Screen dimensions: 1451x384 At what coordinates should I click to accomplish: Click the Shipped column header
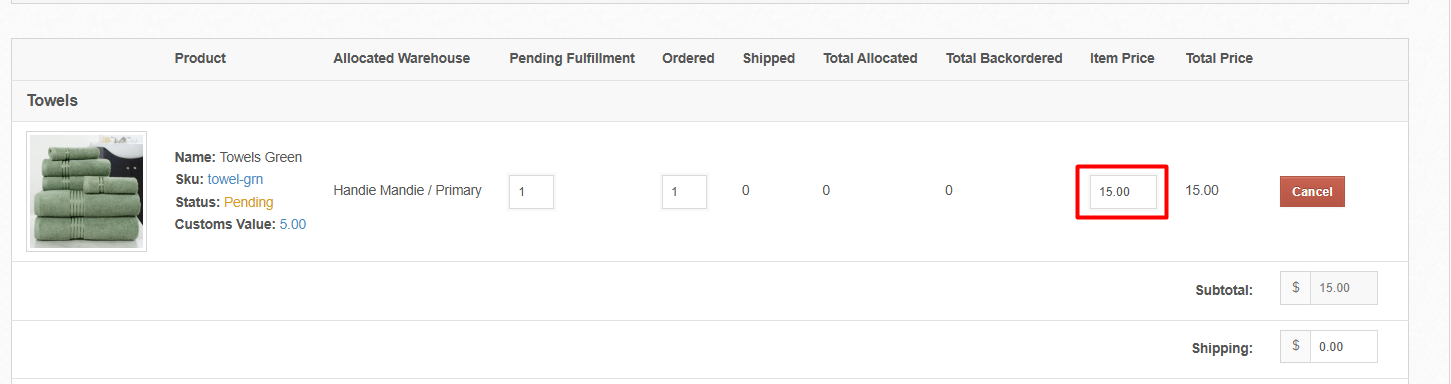click(x=768, y=58)
